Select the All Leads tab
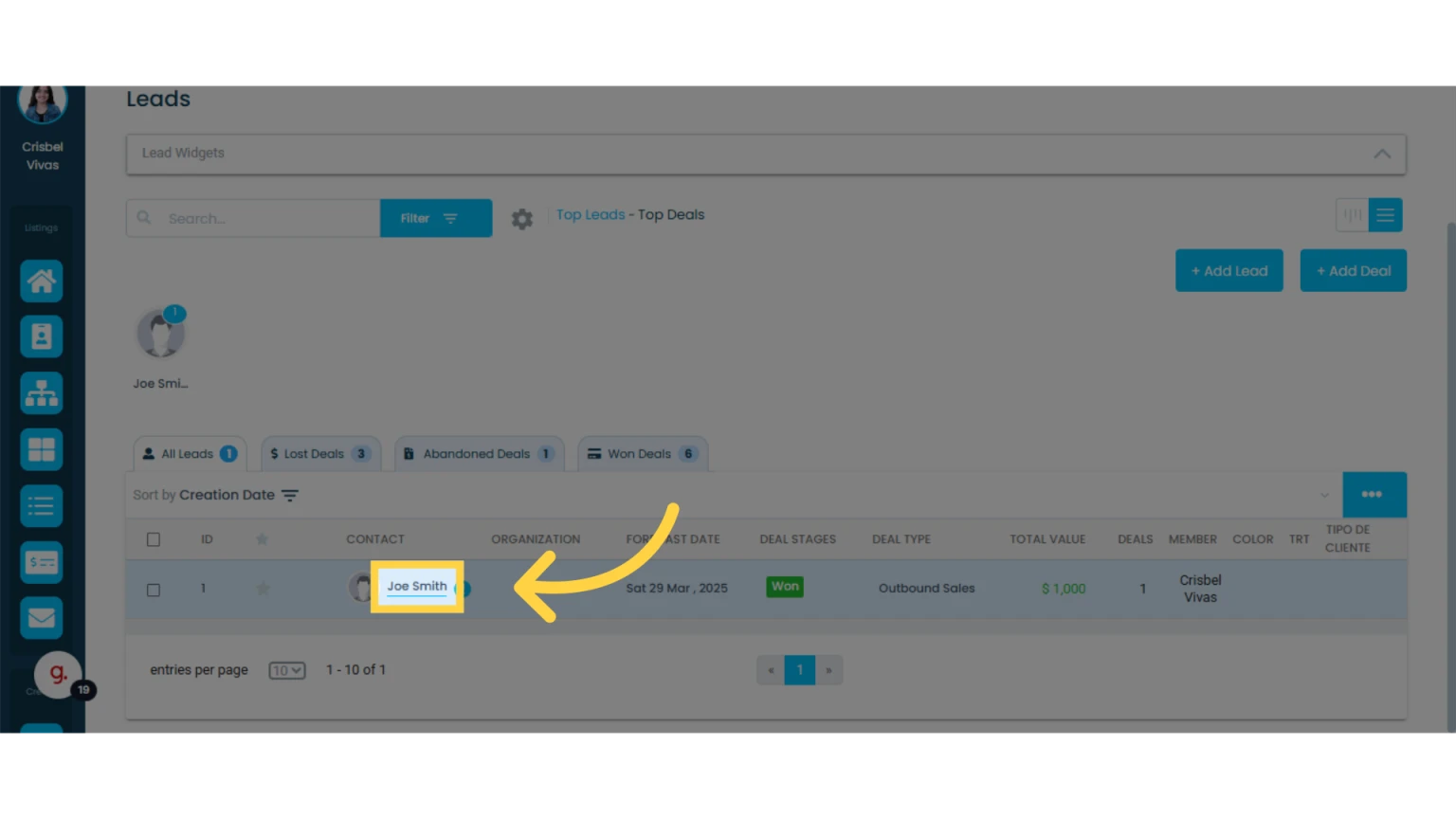Screen dimensions: 1456x819 tap(190, 454)
